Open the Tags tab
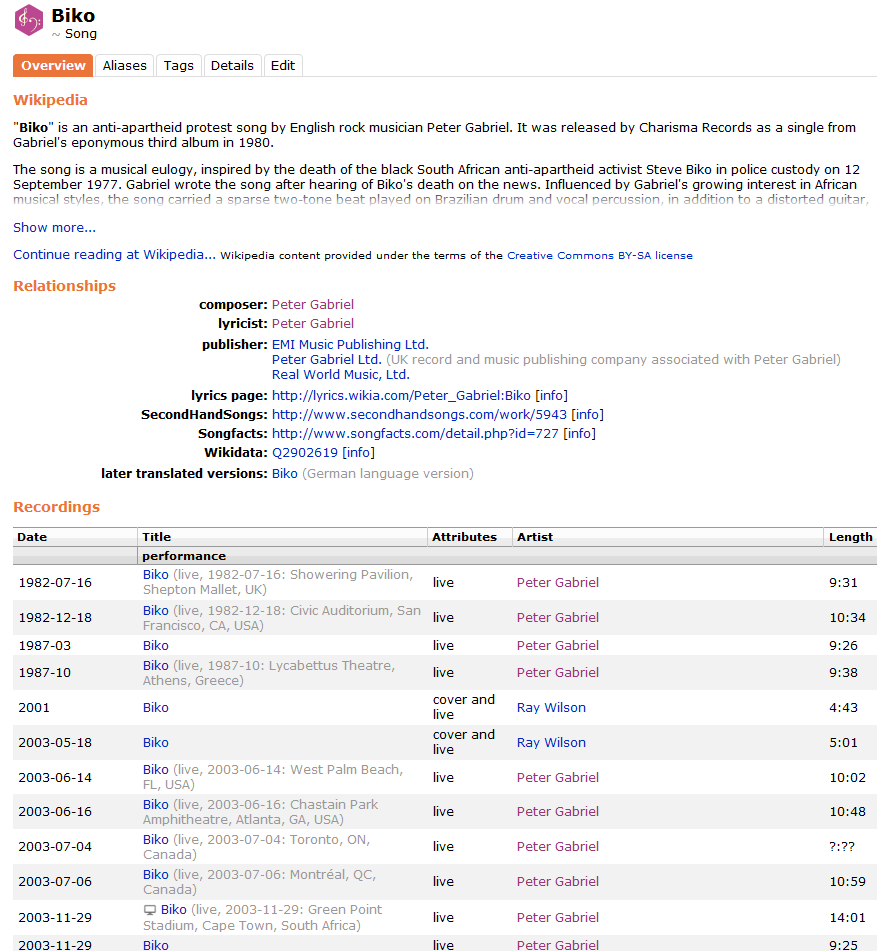The width and height of the screenshot is (879, 951). coord(178,66)
